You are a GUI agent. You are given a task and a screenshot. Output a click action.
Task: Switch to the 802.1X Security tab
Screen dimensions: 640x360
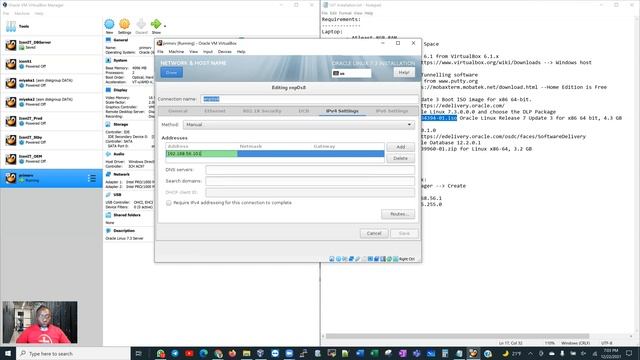(262, 111)
